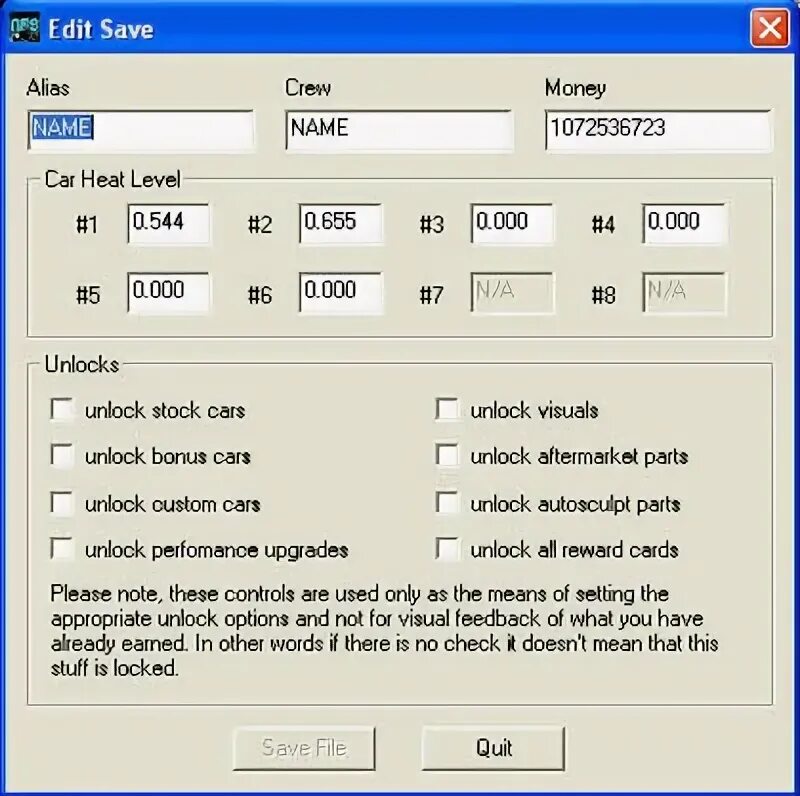Screen dimensions: 800x796
Task: Check unlock aftermarket parts option
Action: [x=447, y=456]
